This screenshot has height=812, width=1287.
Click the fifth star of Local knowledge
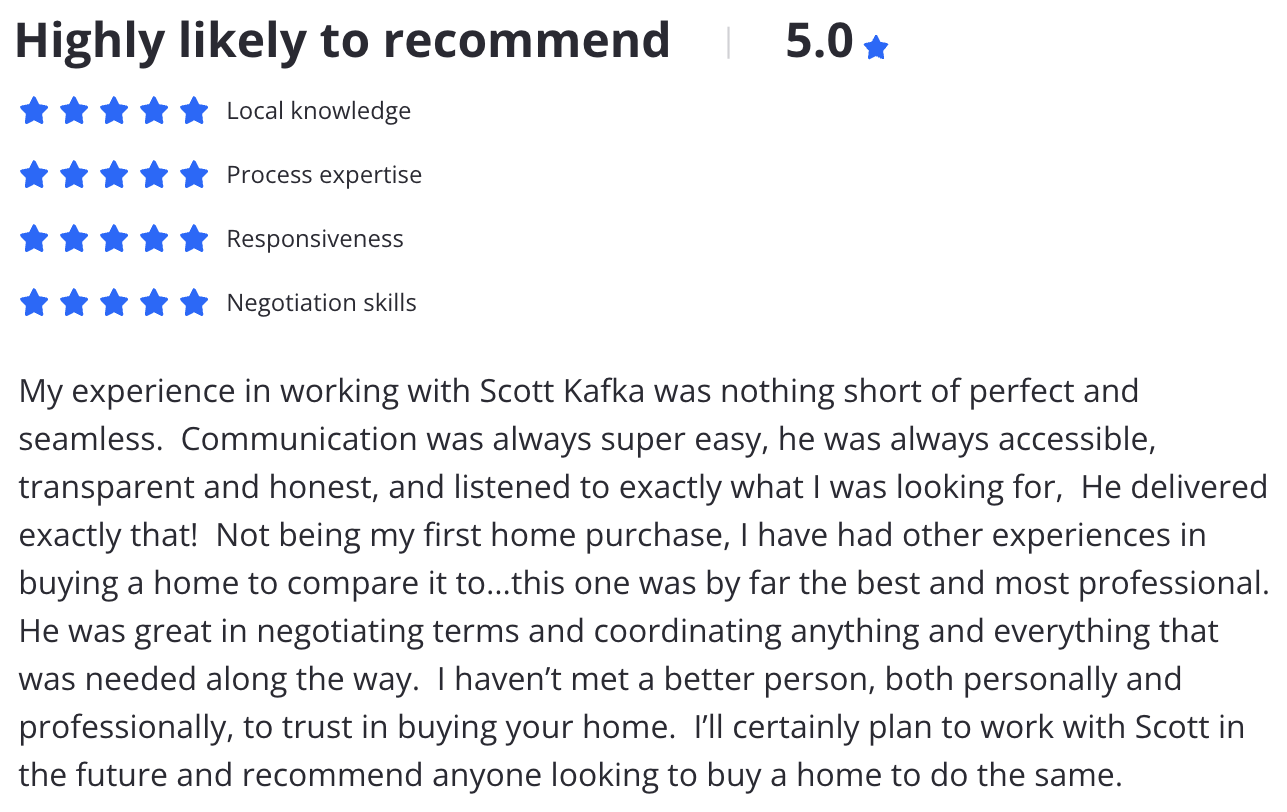(194, 110)
